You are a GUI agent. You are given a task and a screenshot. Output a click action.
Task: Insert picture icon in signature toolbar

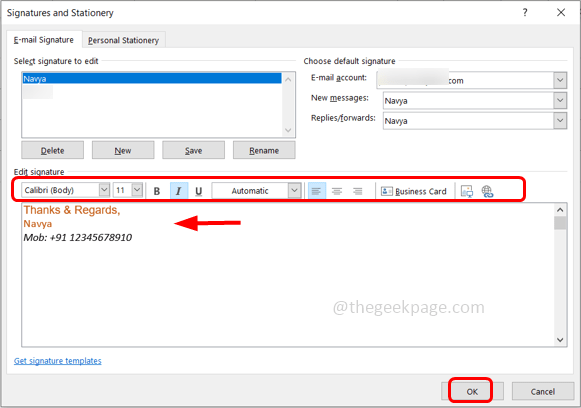pos(467,191)
